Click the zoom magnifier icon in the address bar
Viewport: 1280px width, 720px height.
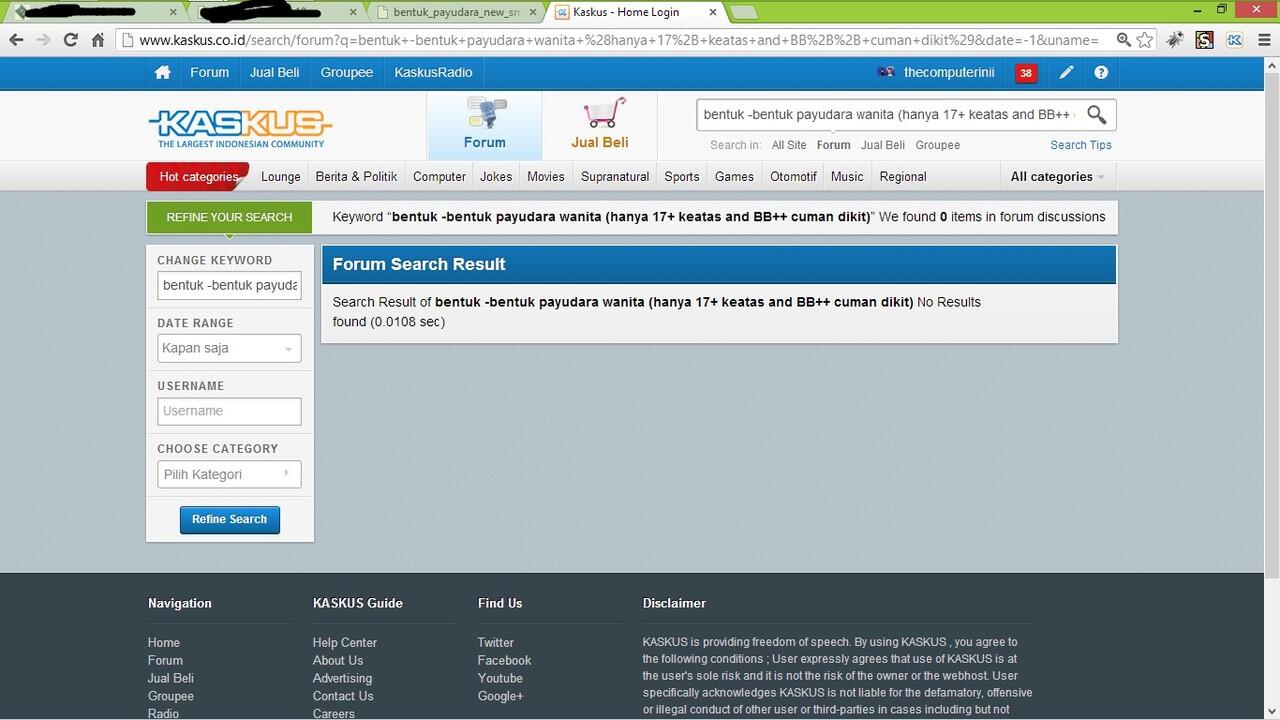[1123, 40]
